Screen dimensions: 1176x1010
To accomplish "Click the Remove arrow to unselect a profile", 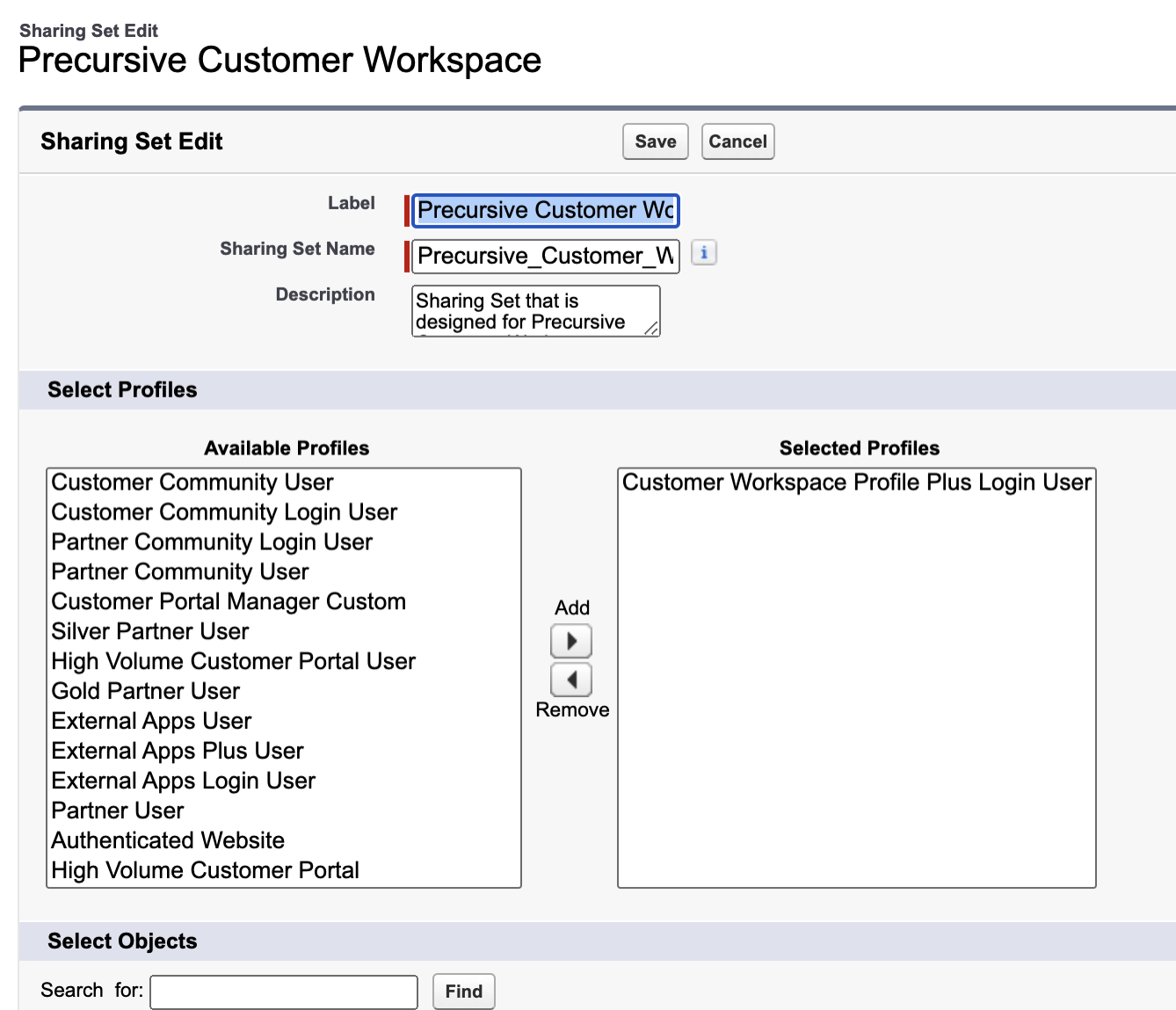I will [570, 679].
